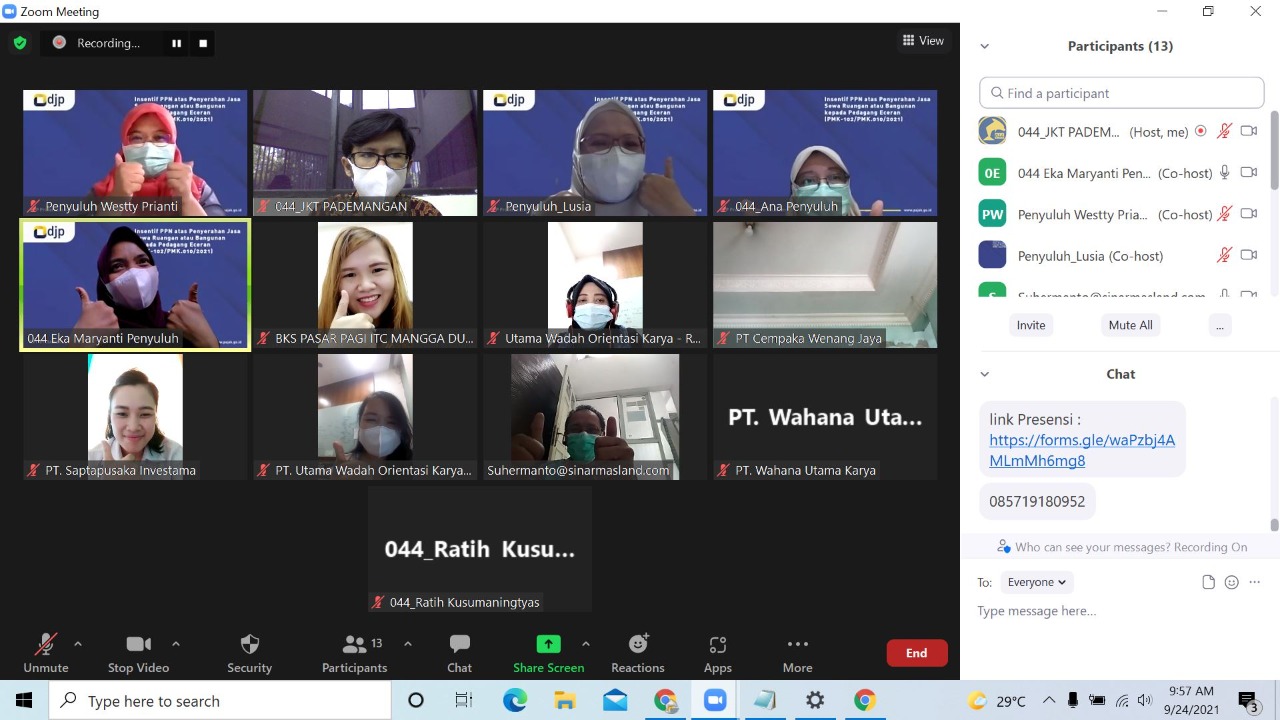Open the Apps panel
This screenshot has width=1280, height=720.
[717, 652]
